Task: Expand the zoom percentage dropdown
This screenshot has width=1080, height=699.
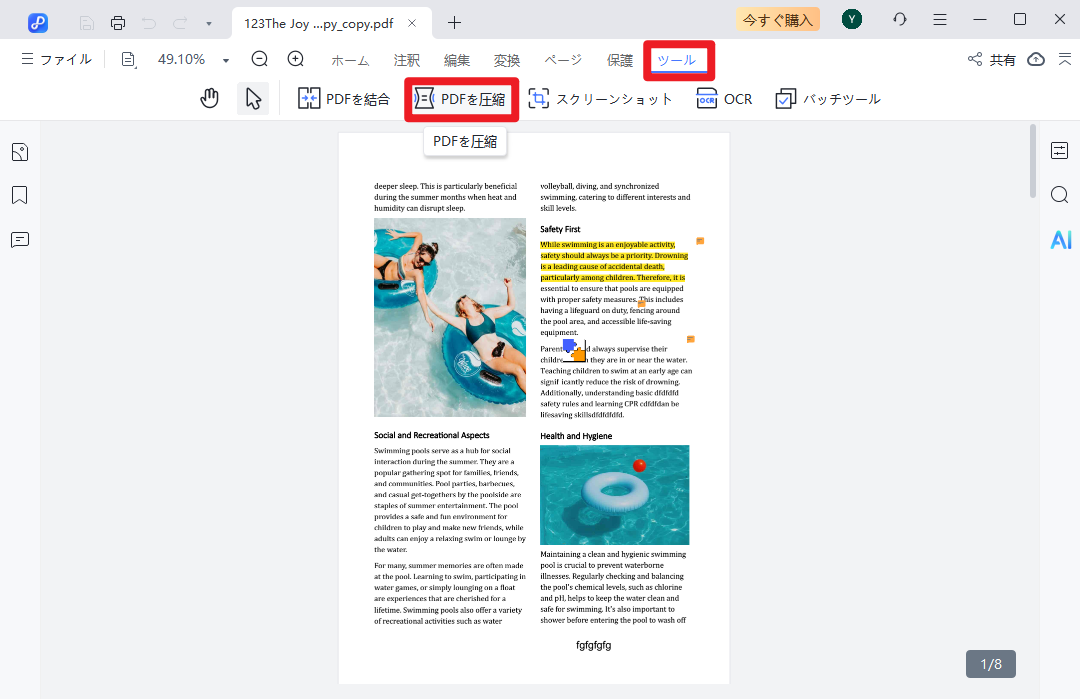Action: click(x=226, y=60)
